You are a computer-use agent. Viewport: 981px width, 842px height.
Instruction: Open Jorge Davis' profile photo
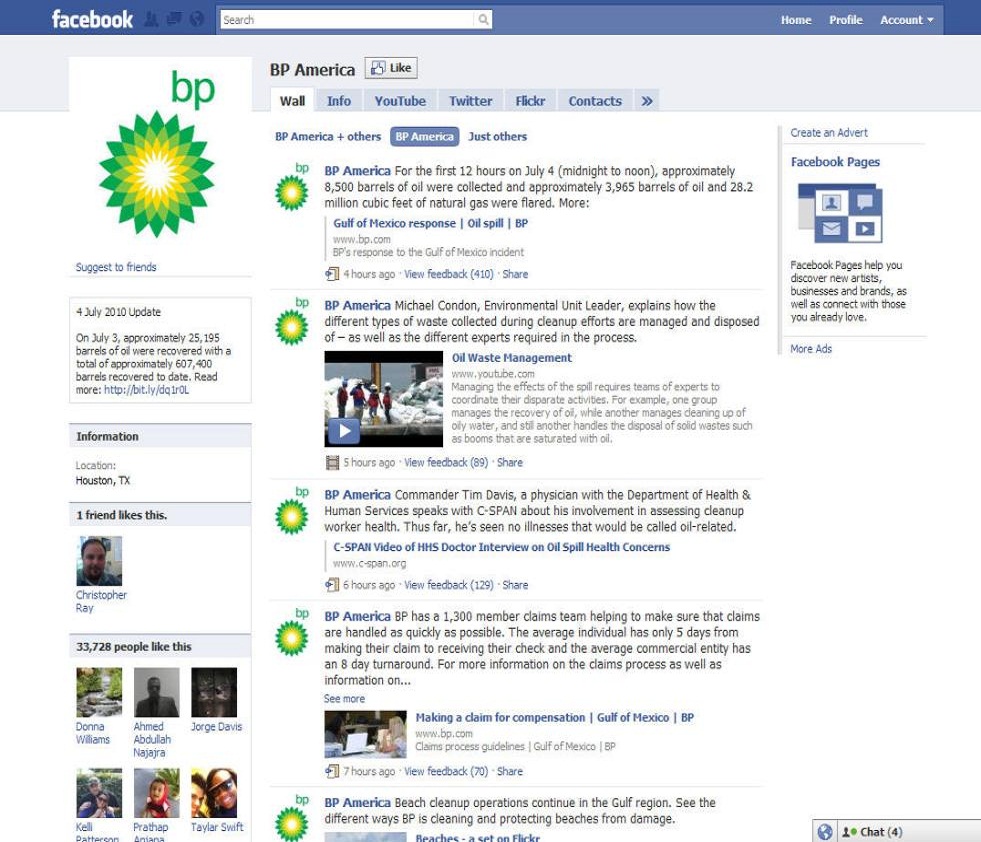tap(214, 692)
